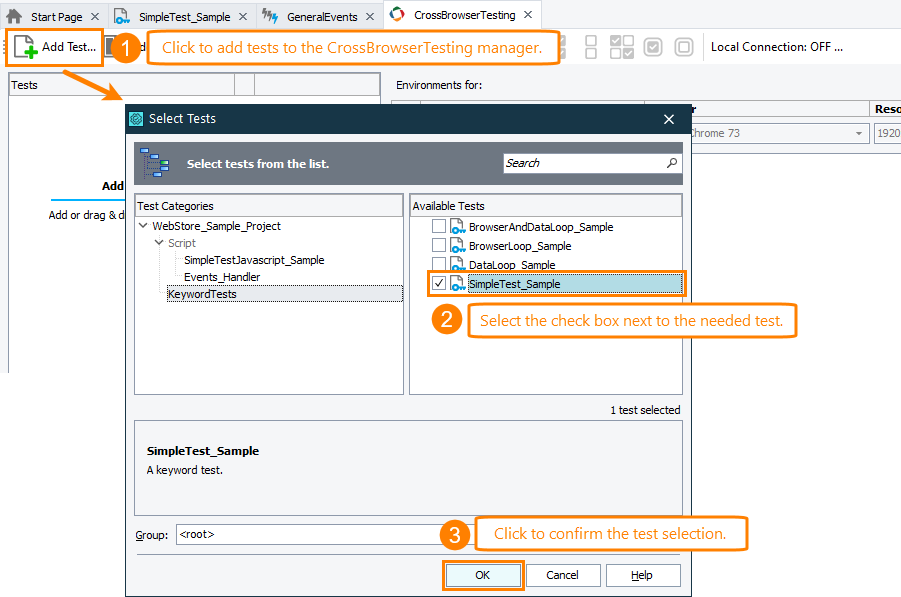Click the keyword test icon beside DataLoop_Sample

pos(457,264)
